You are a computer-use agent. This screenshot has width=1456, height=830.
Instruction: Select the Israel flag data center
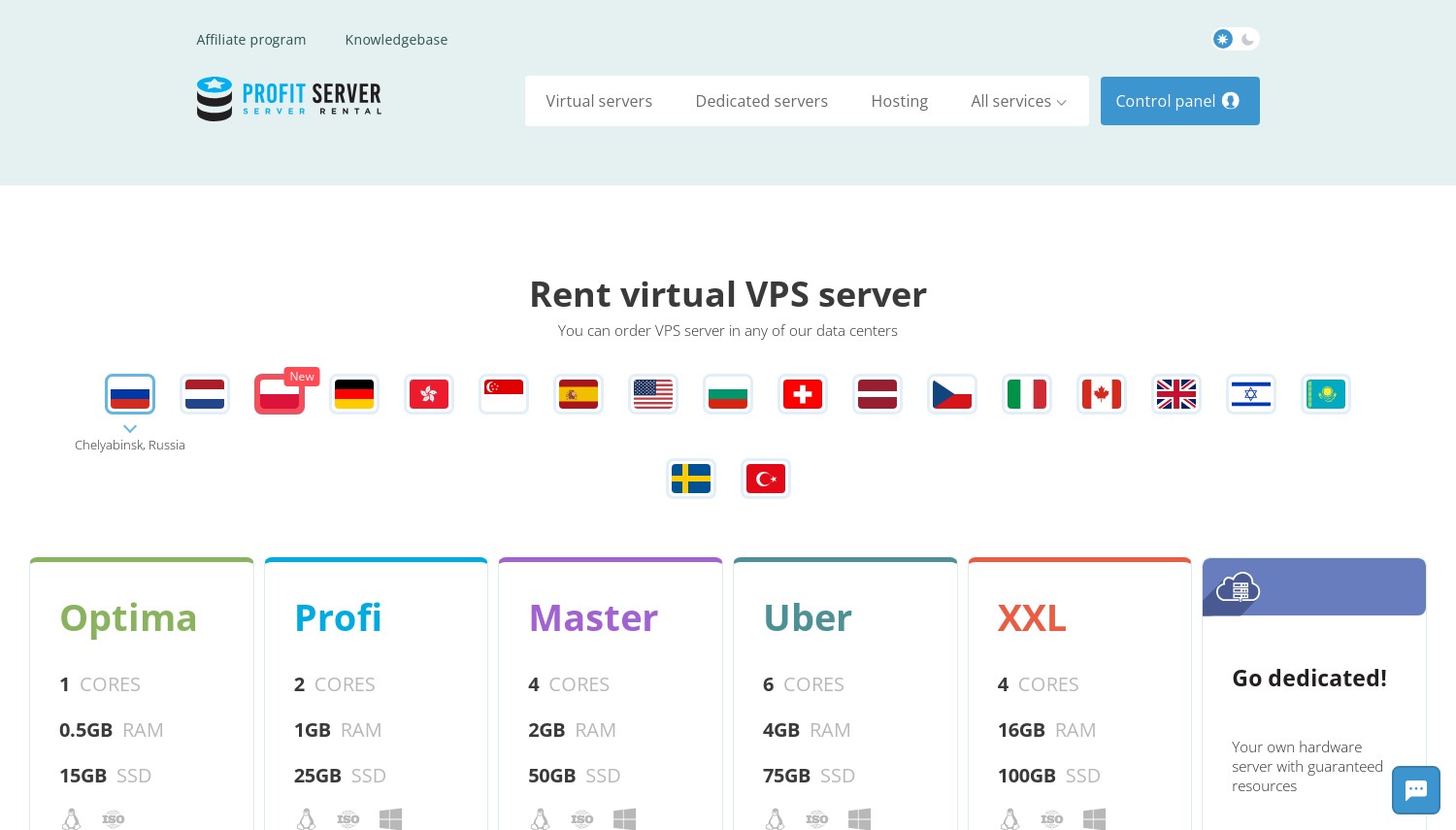[x=1251, y=394]
